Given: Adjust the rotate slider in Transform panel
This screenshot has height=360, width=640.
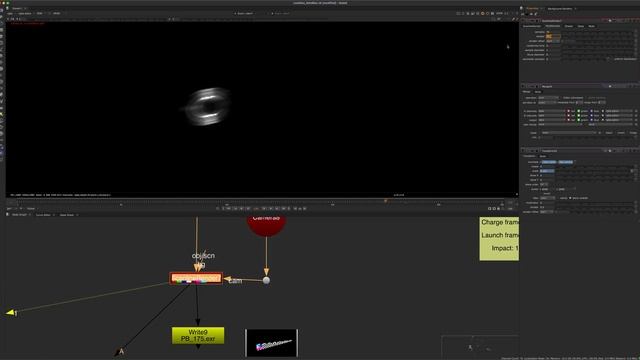Looking at the screenshot, I should (x=594, y=167).
